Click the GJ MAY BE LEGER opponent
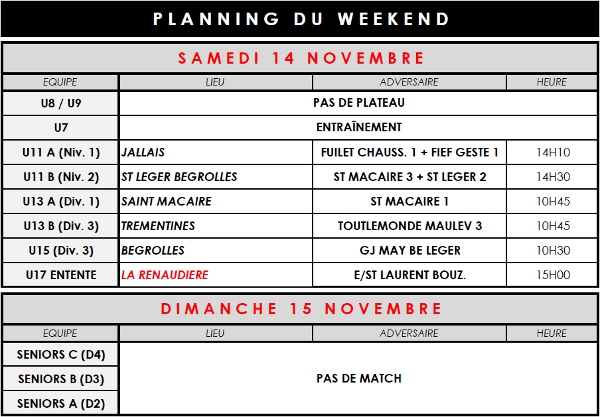This screenshot has height=417, width=600. (410, 250)
